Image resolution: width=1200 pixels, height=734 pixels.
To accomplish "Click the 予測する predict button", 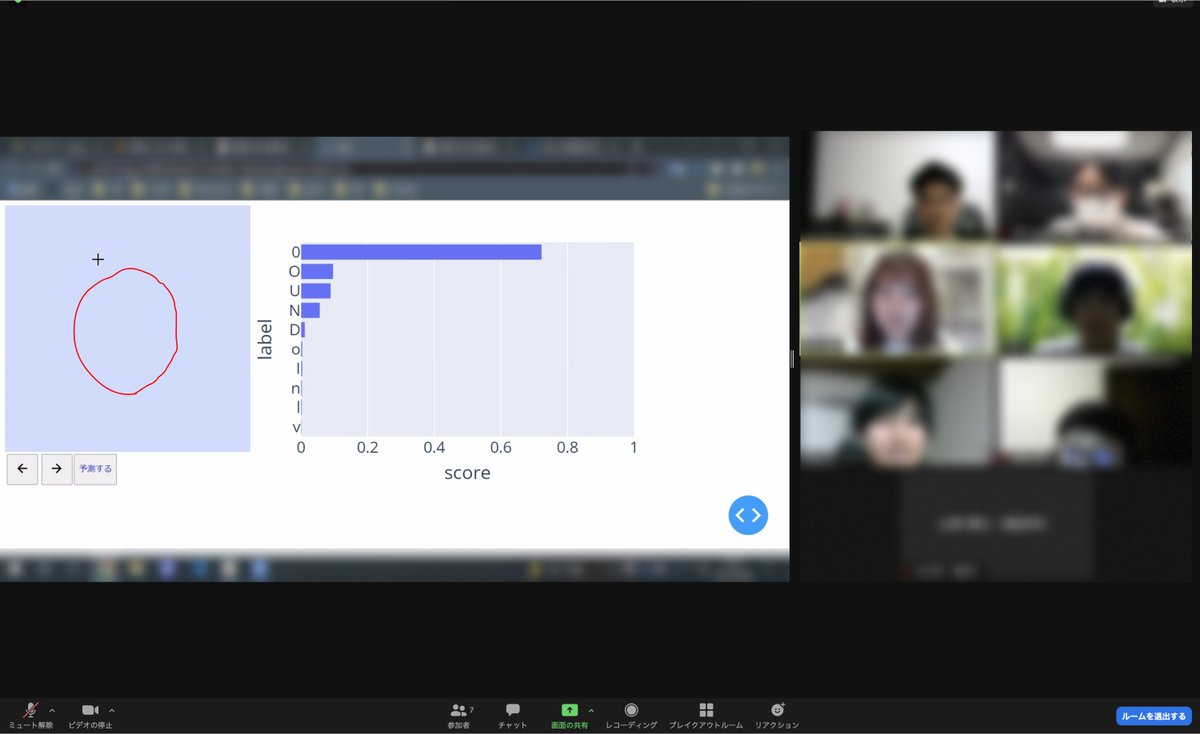I will tap(95, 468).
